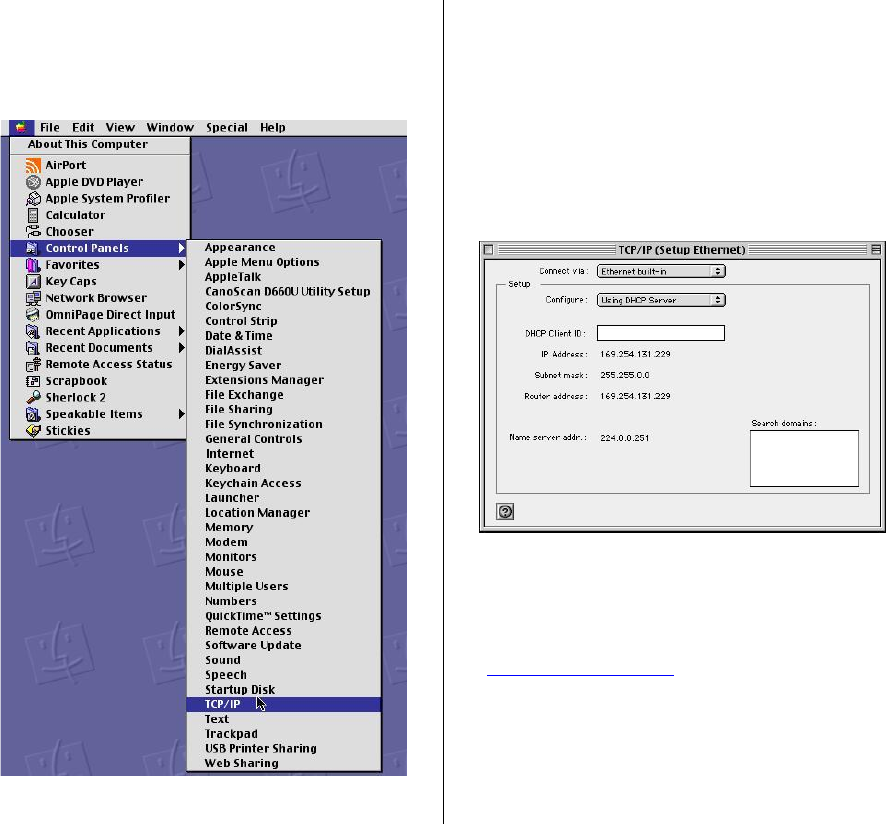The image size is (886, 824).
Task: Expand the Recent Documents submenu arrow
Action: click(181, 348)
